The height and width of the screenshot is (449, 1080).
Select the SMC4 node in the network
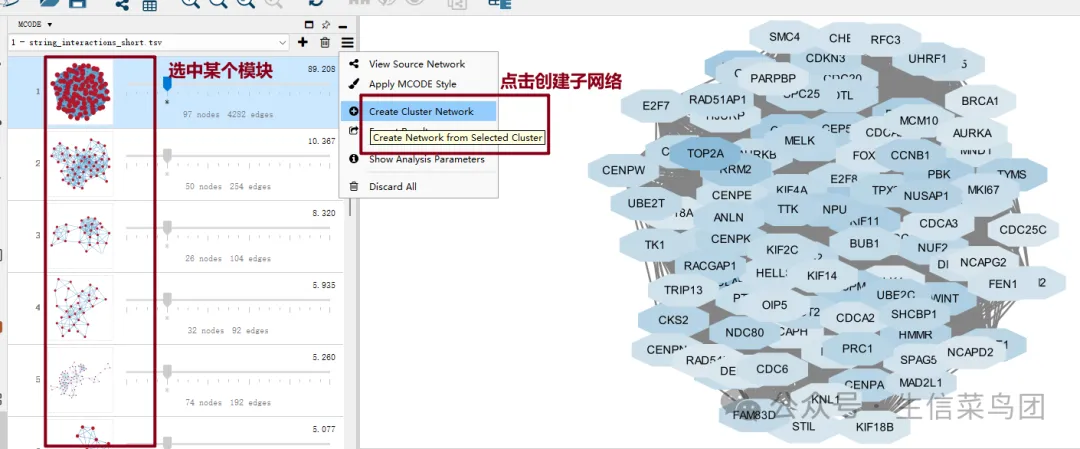click(784, 36)
